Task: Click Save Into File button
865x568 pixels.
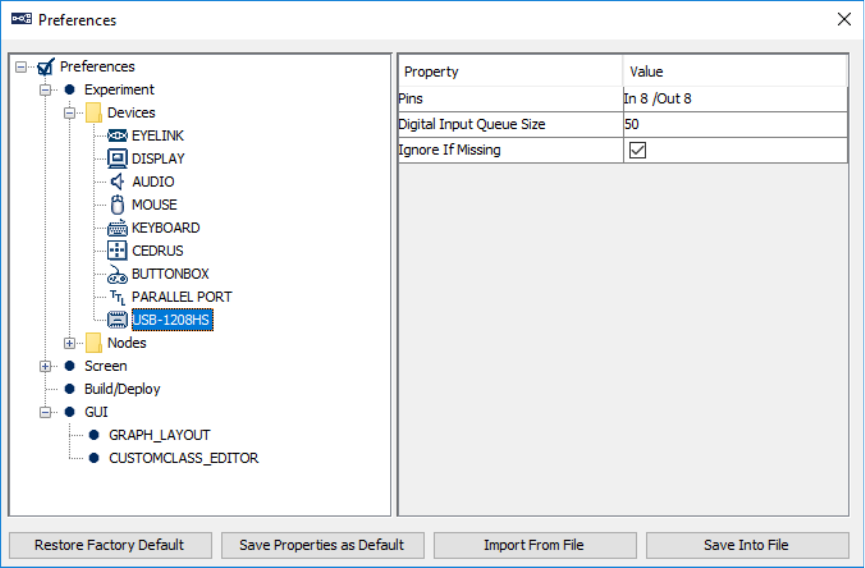Action: click(747, 545)
